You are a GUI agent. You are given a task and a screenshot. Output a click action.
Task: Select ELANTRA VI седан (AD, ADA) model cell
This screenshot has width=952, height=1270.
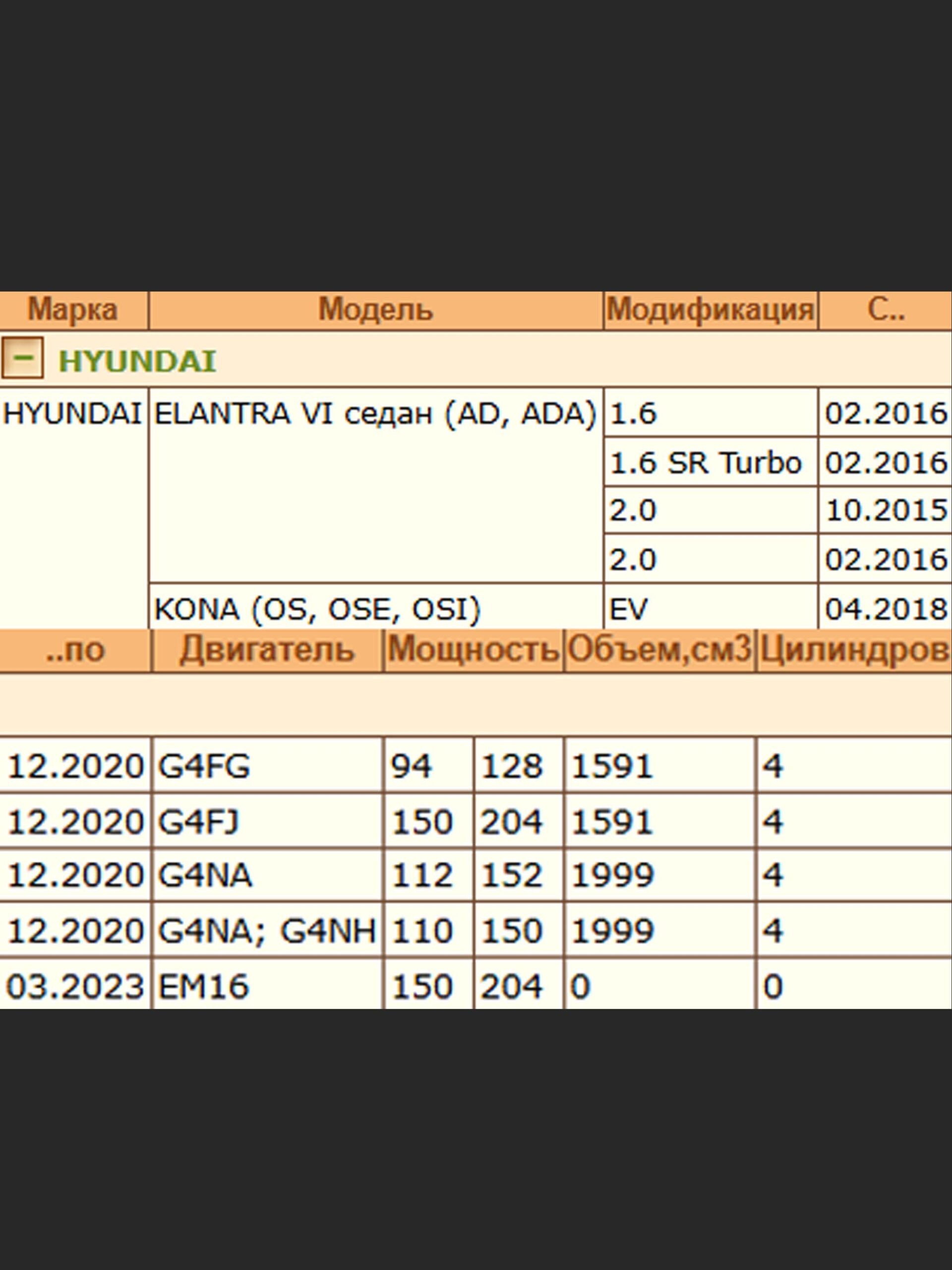[375, 413]
